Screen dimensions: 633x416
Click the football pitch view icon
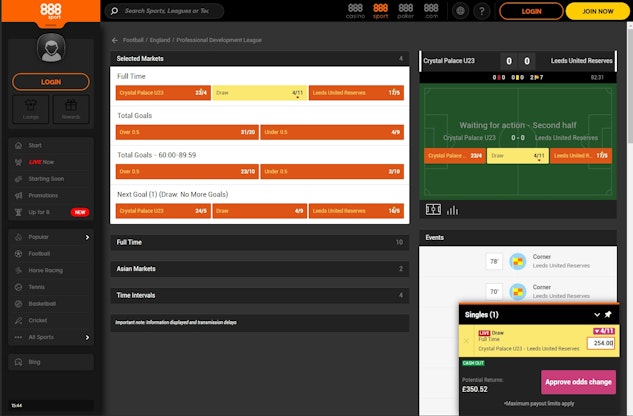coord(433,210)
